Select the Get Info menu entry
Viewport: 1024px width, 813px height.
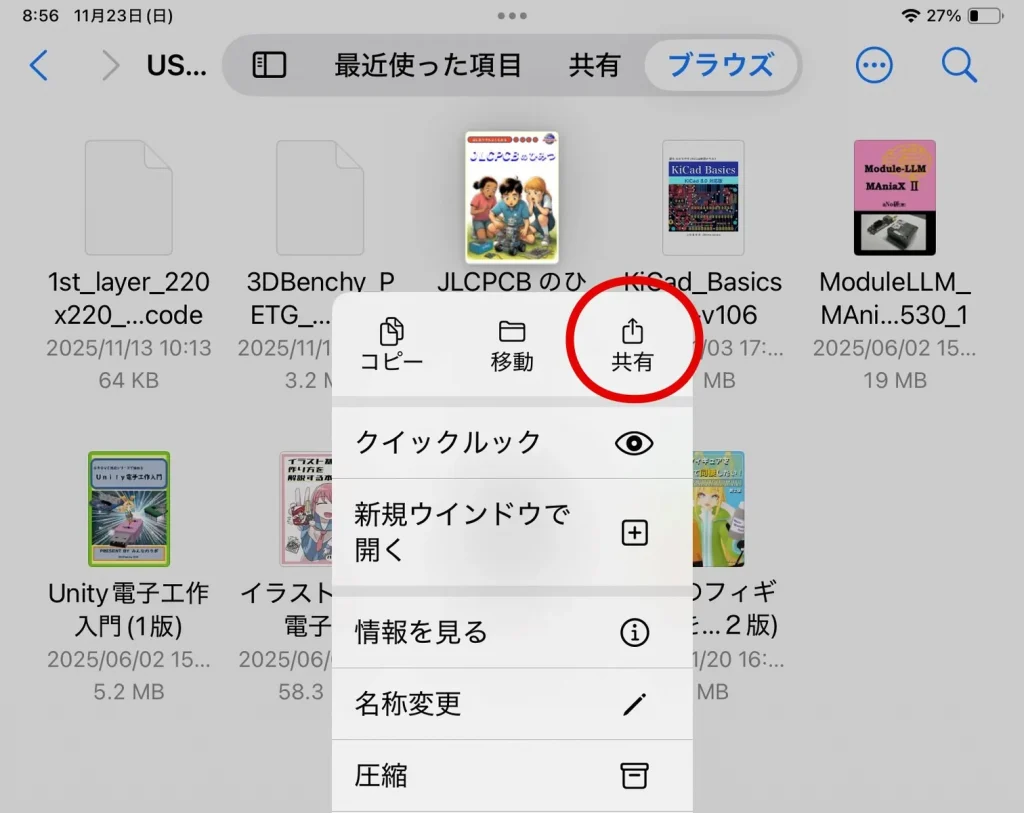coord(511,632)
